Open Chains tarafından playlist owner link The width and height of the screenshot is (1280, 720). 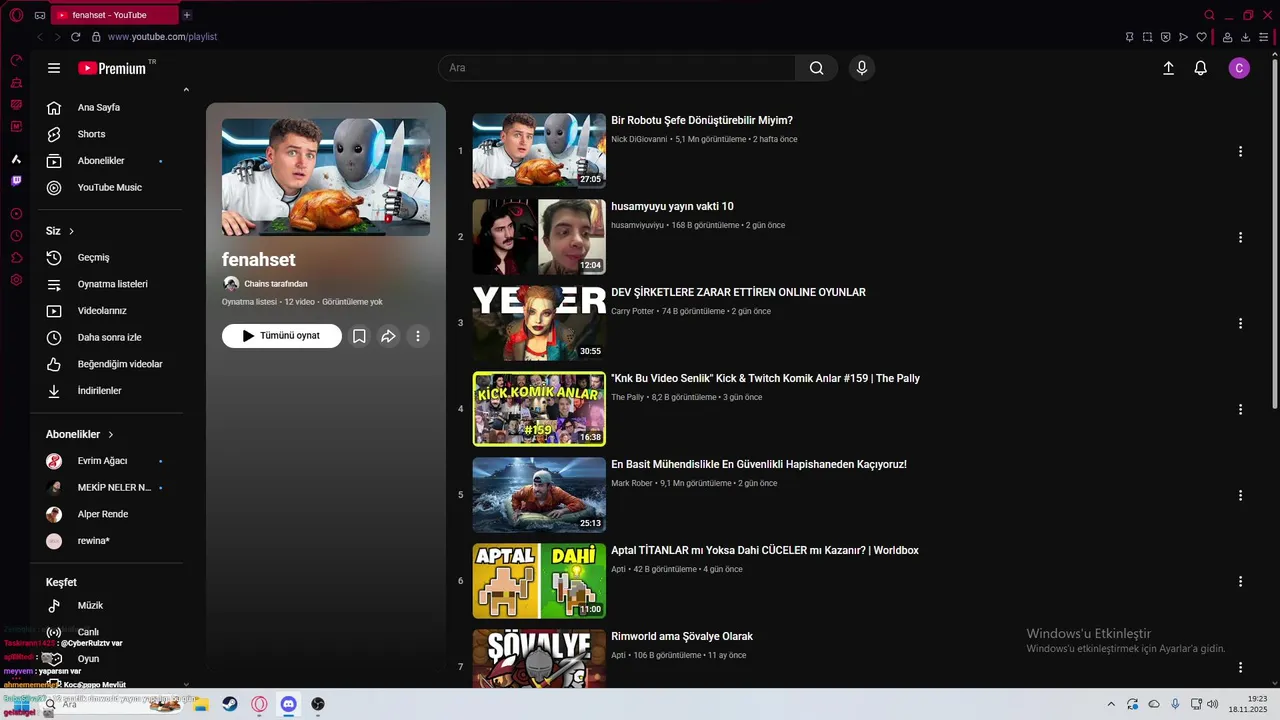click(276, 284)
